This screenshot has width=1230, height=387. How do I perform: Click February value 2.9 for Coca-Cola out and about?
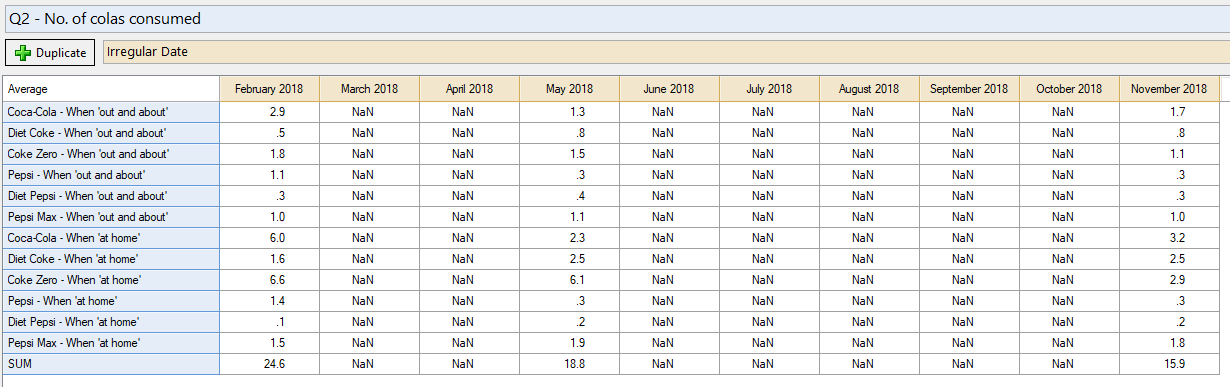pyautogui.click(x=269, y=112)
